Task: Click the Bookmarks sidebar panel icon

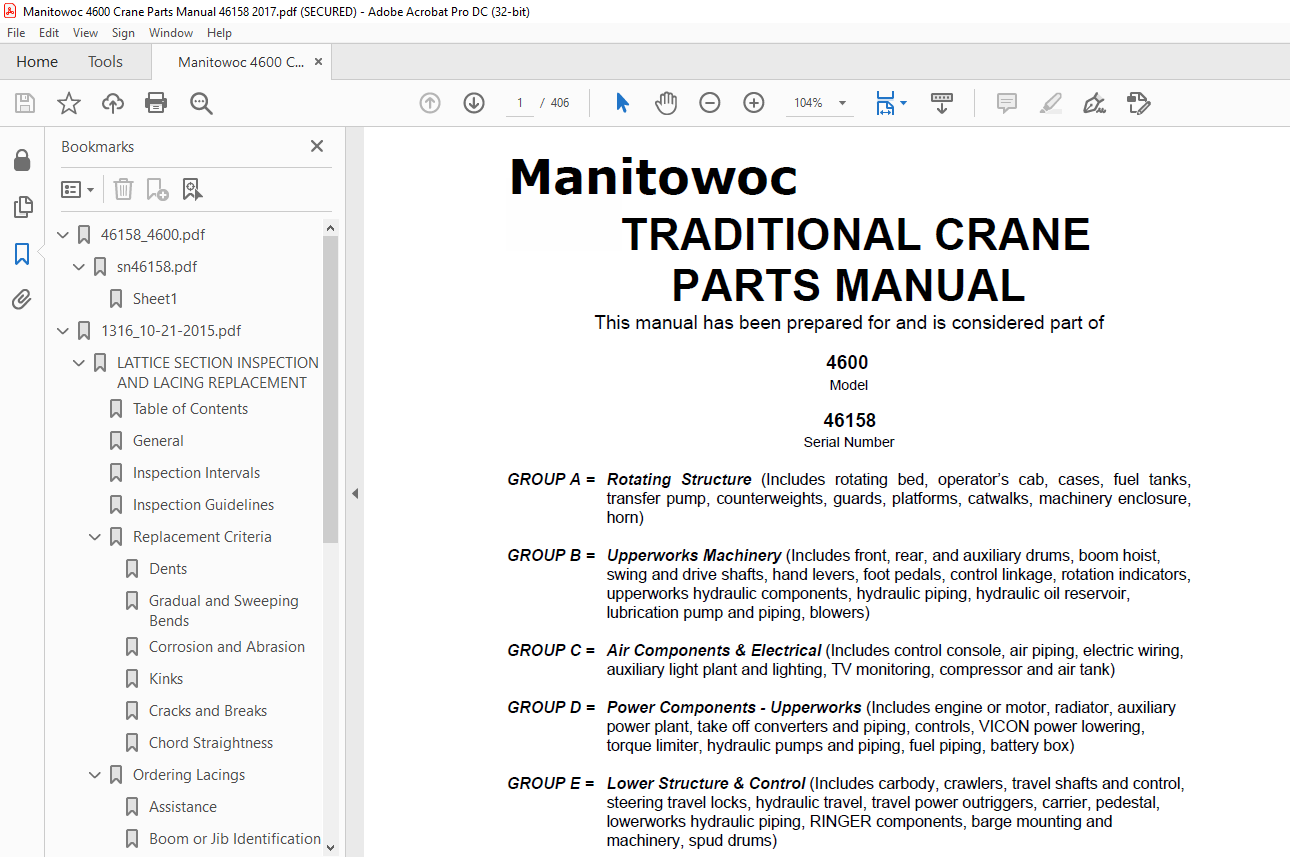Action: [x=22, y=254]
